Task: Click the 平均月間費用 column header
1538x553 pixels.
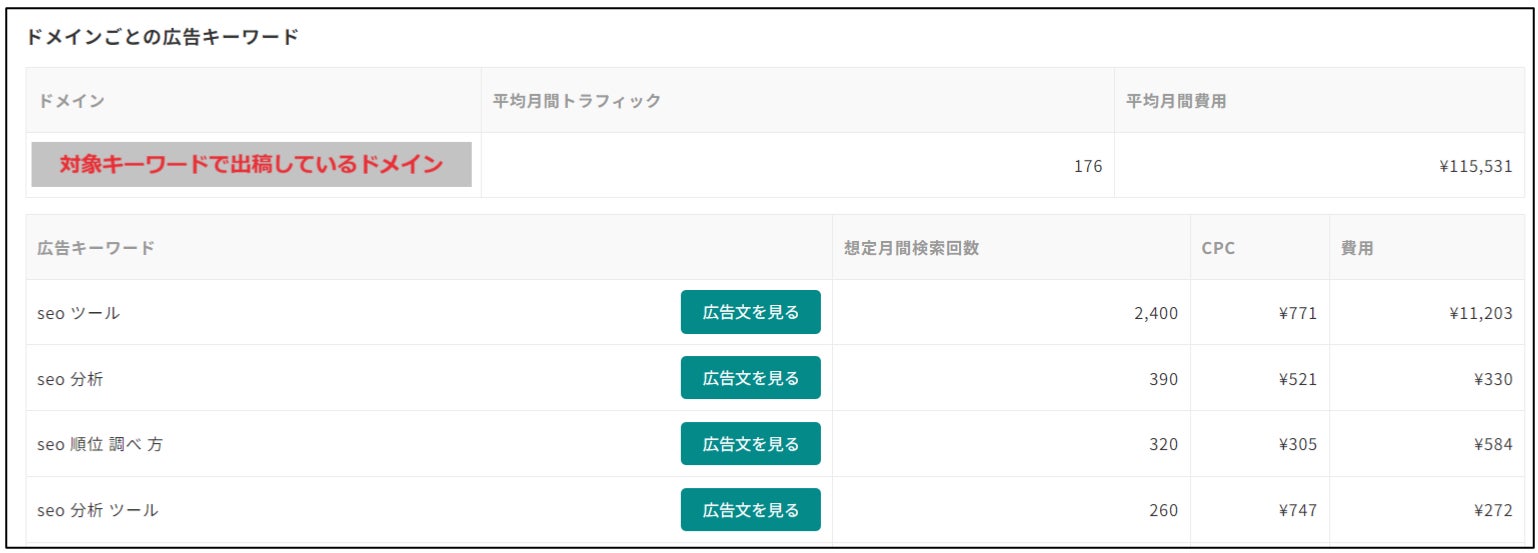Action: coord(1176,101)
